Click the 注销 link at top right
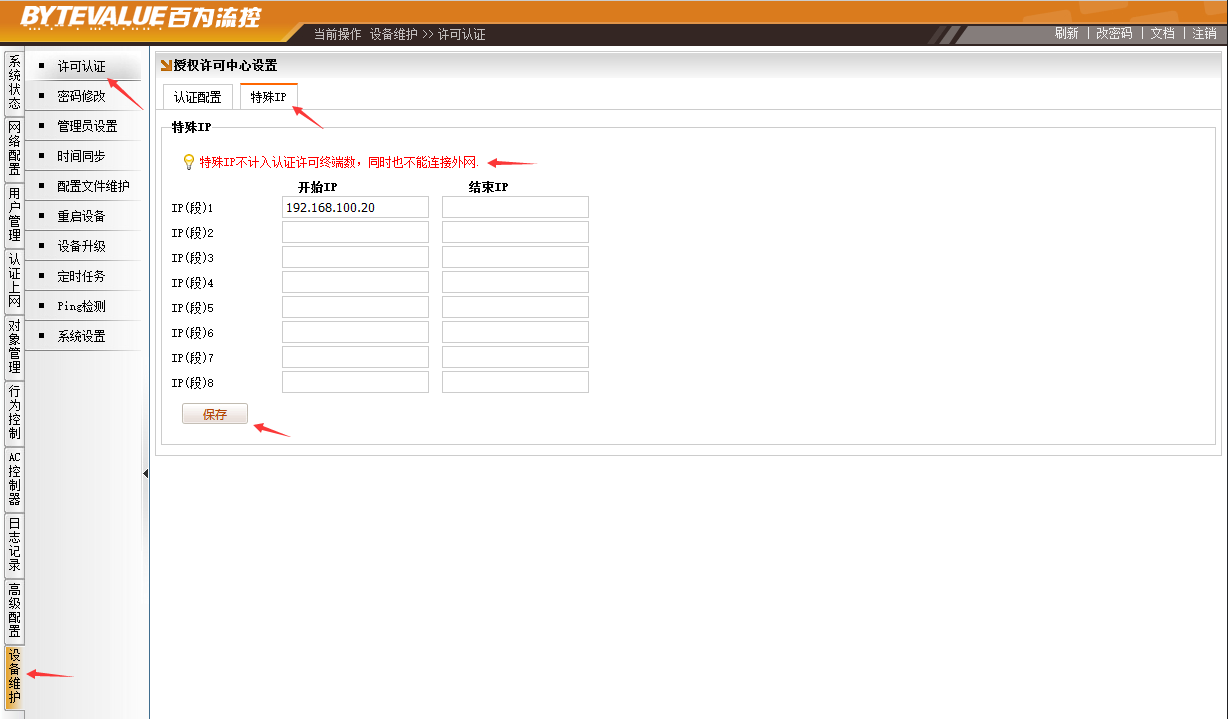 (x=1204, y=33)
